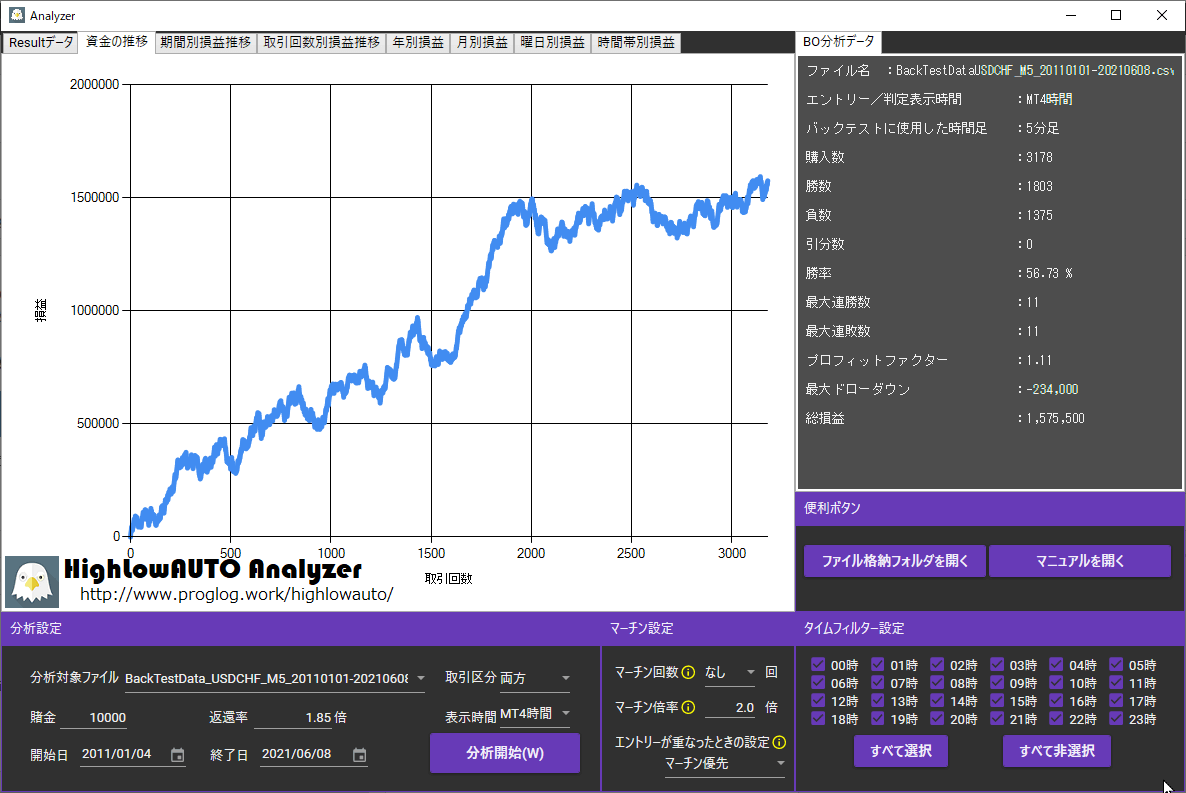Toggle the 07時 checkbox
This screenshot has width=1186, height=793.
(x=877, y=683)
